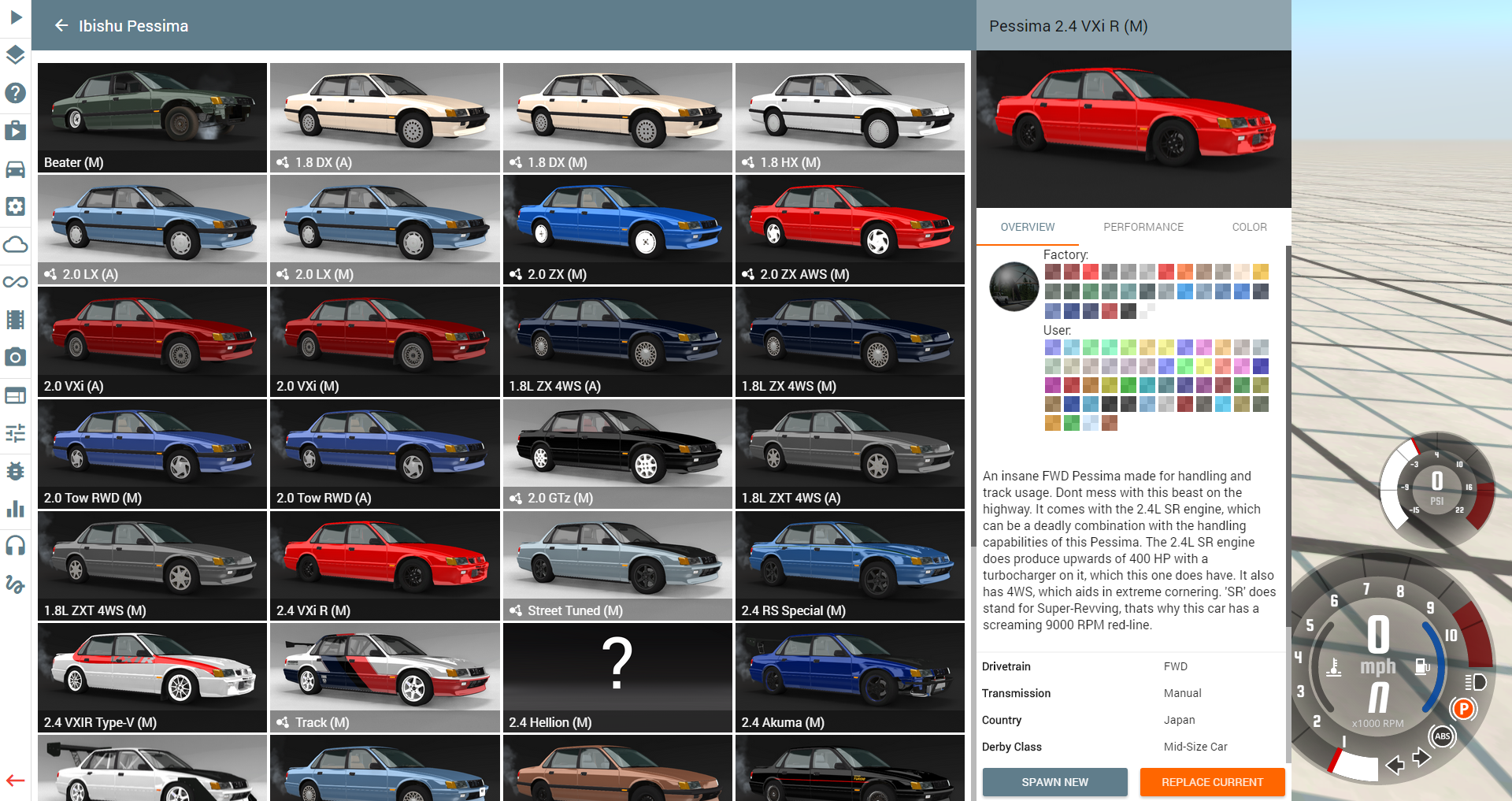Viewport: 1512px width, 801px height.
Task: Click the parking brake P indicator on tachometer
Action: click(x=1463, y=709)
